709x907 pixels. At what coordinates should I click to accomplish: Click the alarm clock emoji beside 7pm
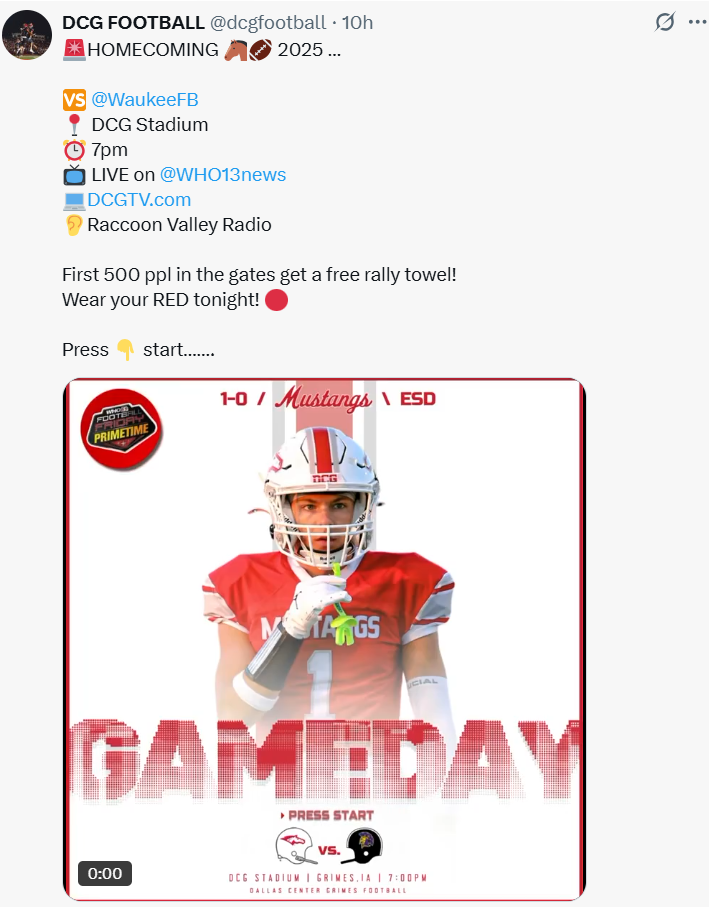pos(74,150)
